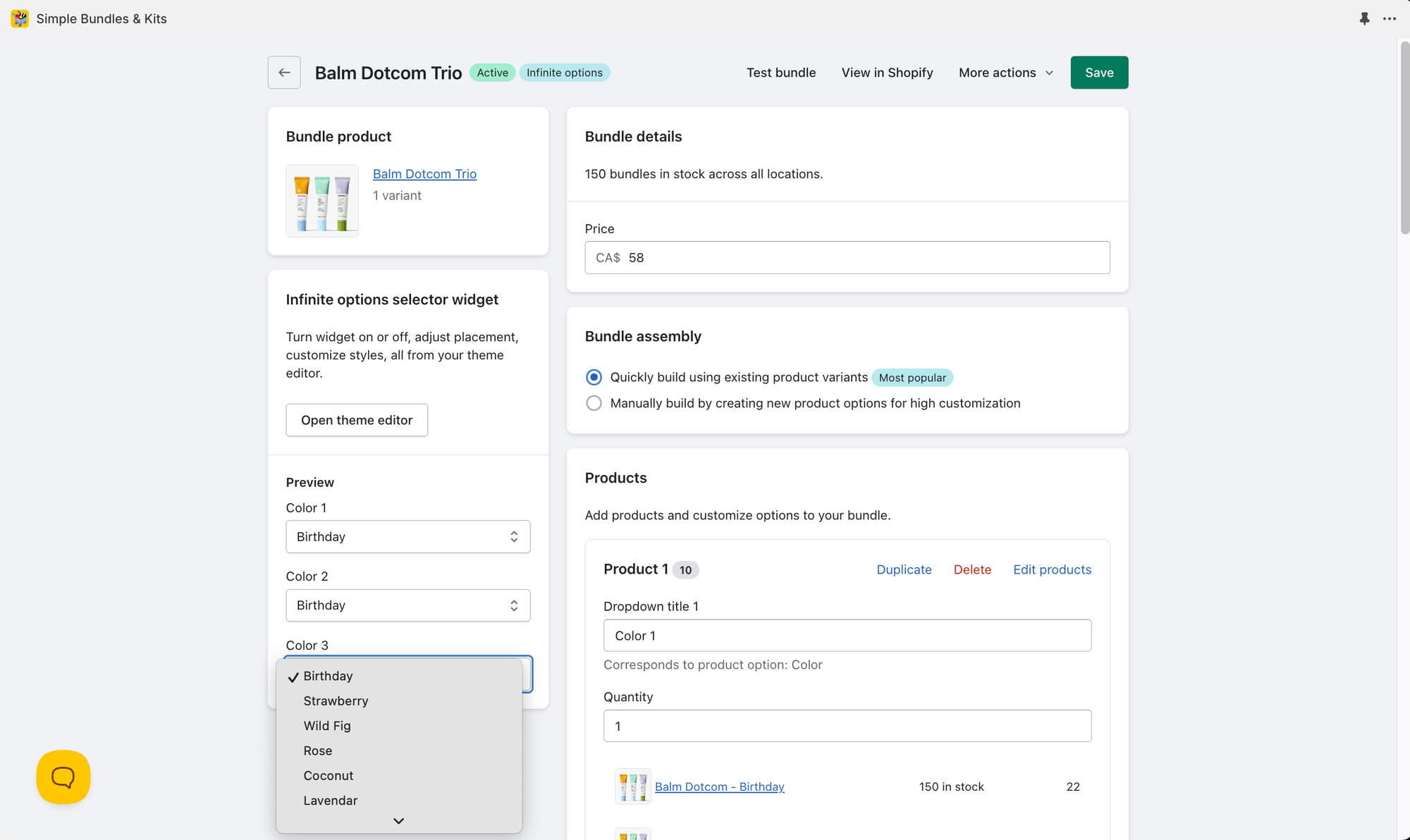1410x840 pixels.
Task: Open the Color 1 preview dropdown
Action: 407,537
